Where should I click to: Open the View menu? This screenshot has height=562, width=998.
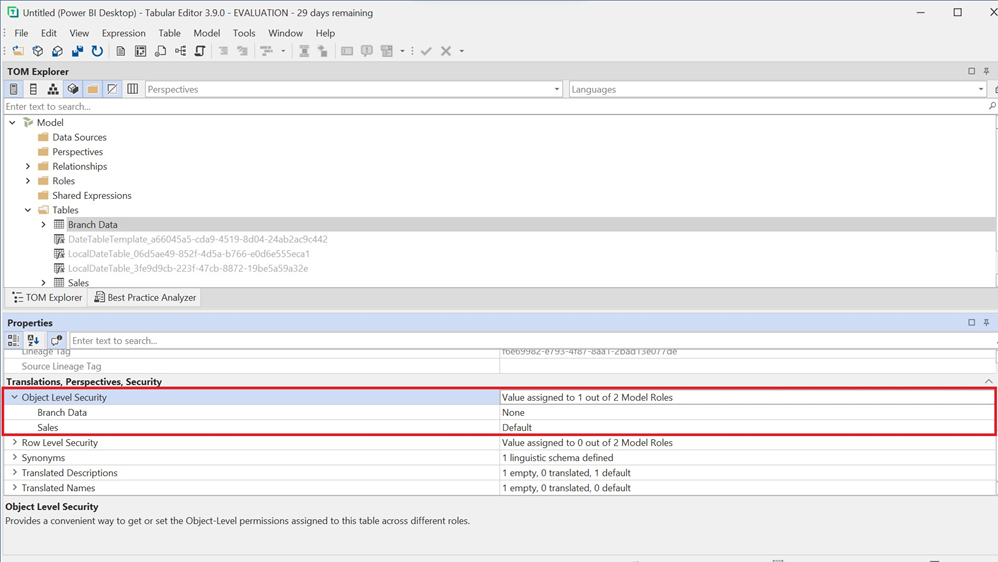(79, 33)
